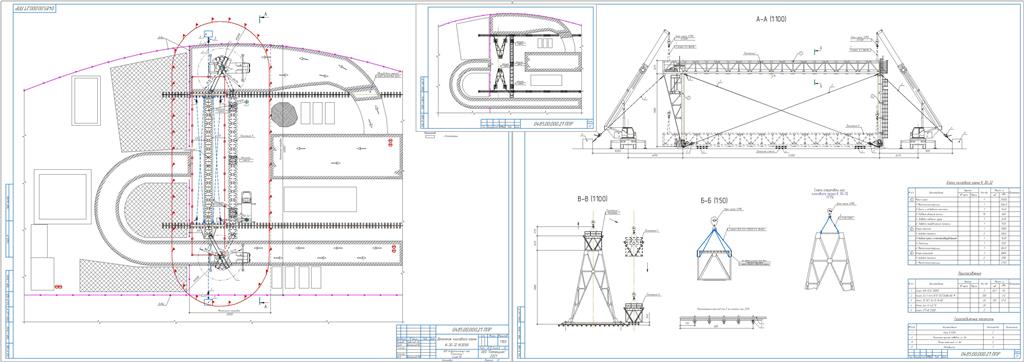Click the dark hatched circle on the site plan
1024x362 pixels.
pyautogui.click(x=285, y=114)
